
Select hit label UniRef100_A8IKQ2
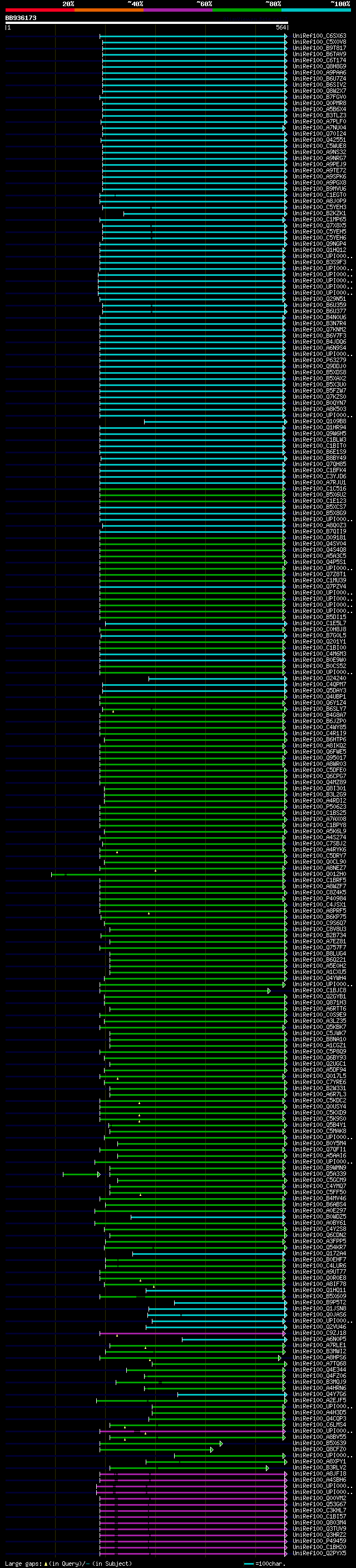(x=319, y=745)
